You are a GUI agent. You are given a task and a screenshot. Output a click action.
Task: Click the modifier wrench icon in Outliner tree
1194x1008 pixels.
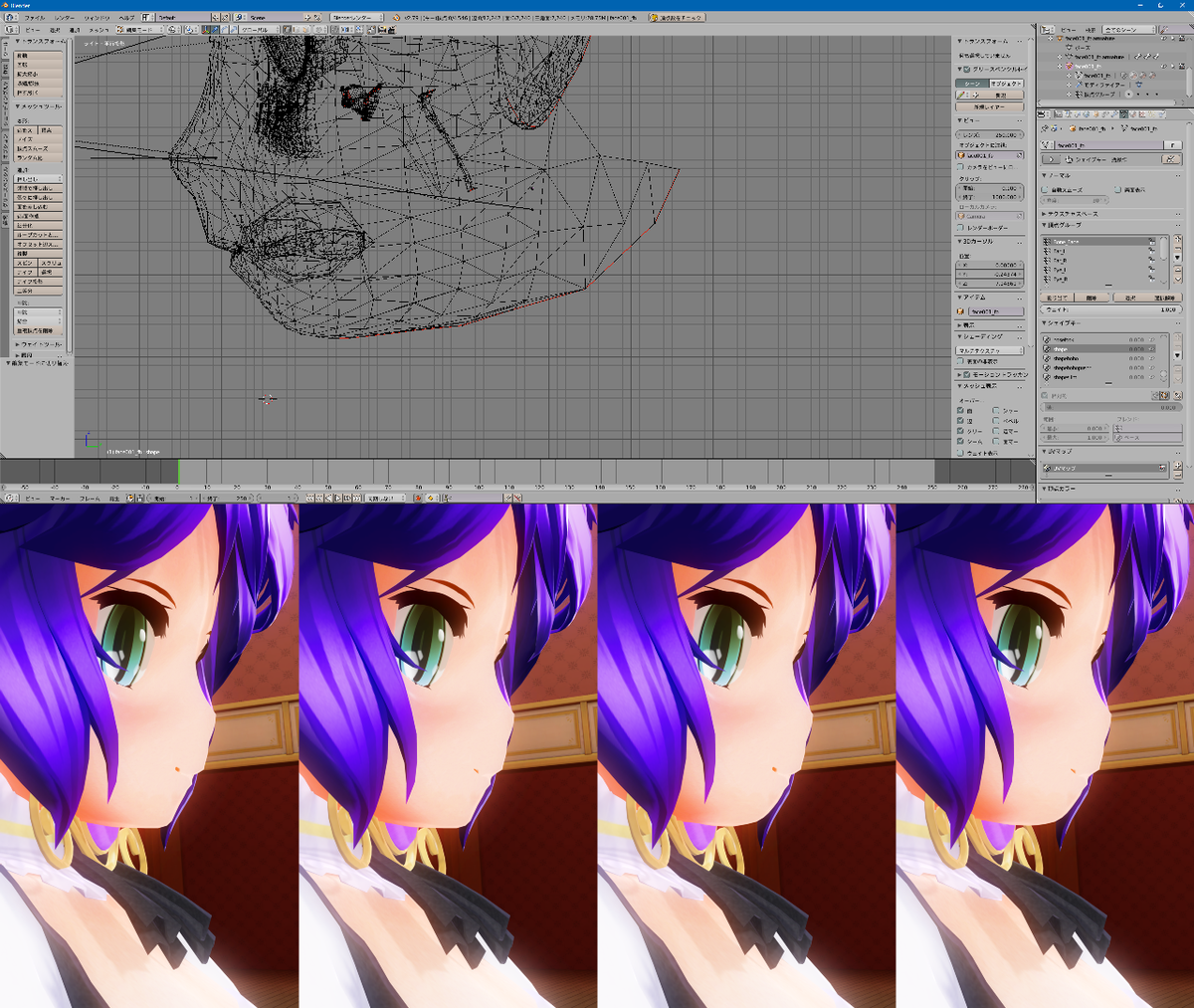1079,85
